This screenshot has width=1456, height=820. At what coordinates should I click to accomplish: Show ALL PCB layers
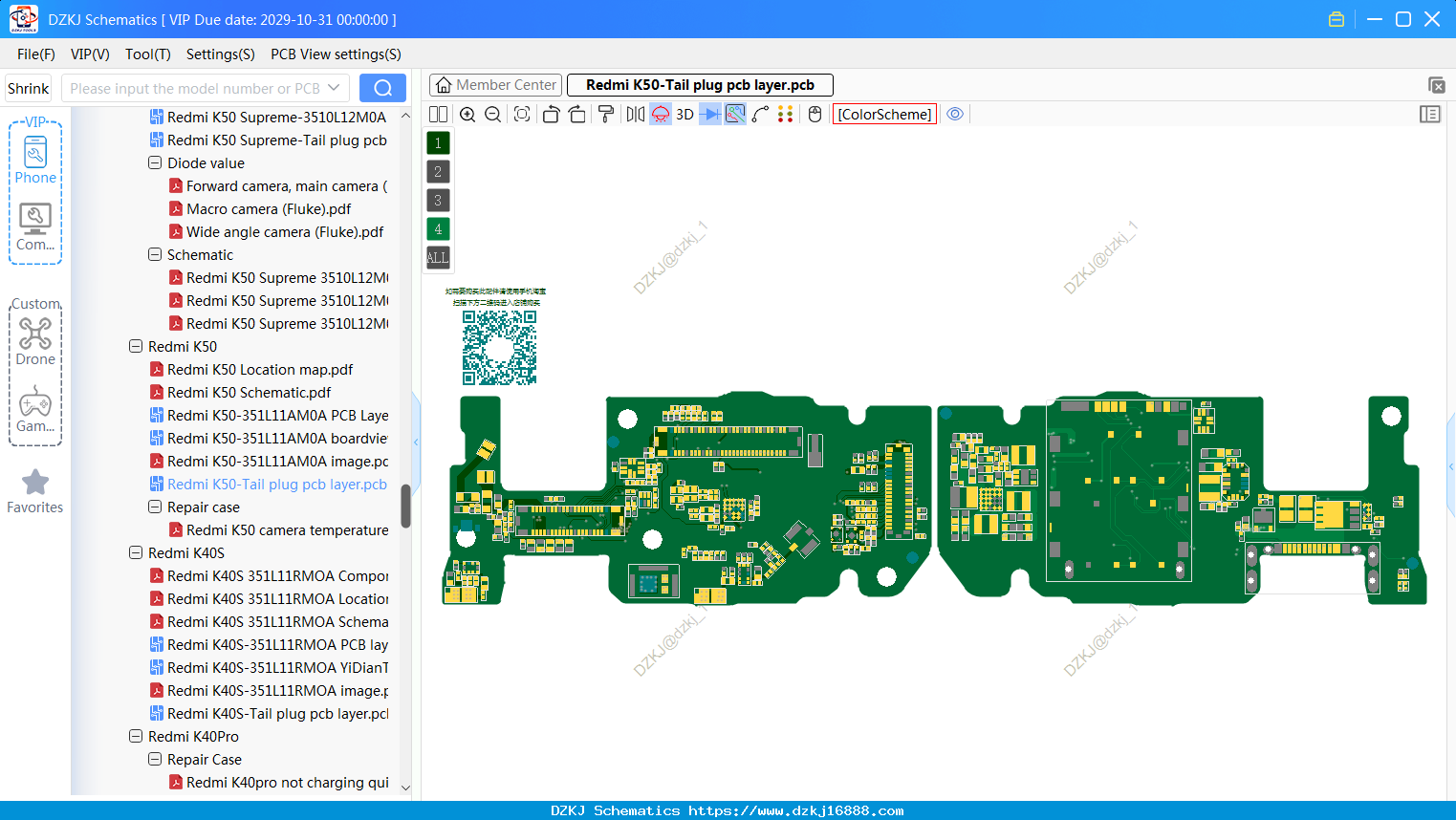(438, 257)
